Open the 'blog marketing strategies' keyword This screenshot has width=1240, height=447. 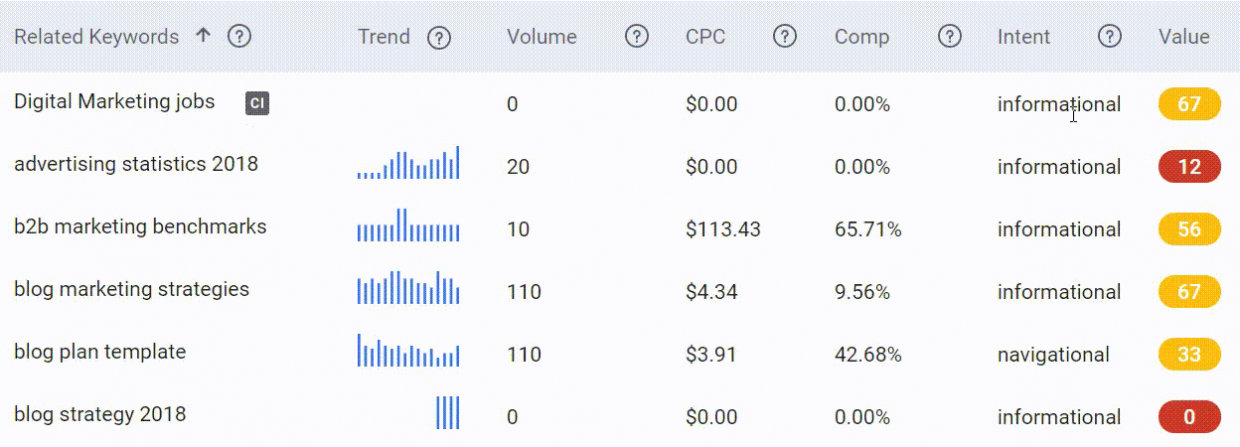tap(132, 290)
